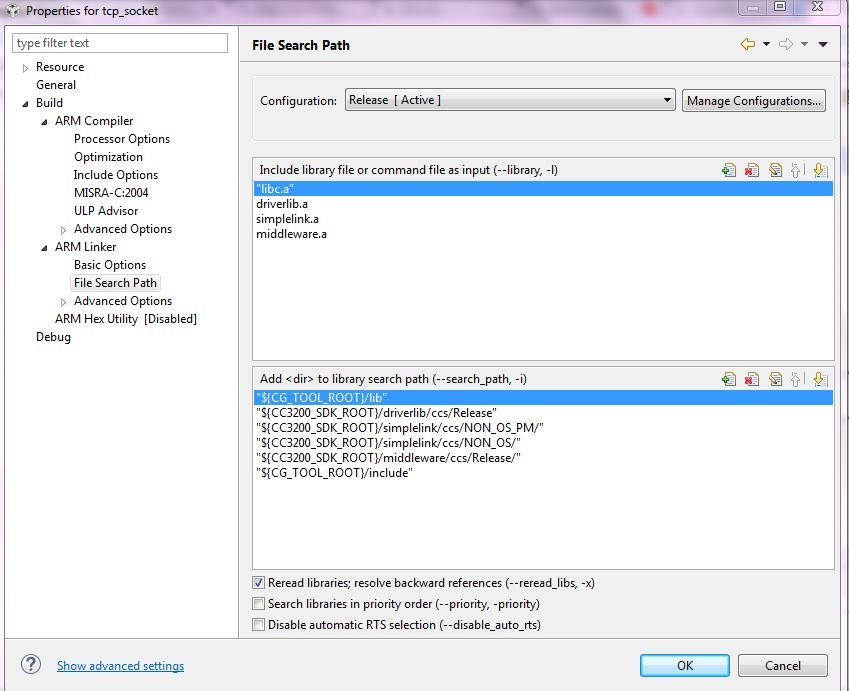Select Processor Options
The width and height of the screenshot is (849, 691).
point(122,139)
